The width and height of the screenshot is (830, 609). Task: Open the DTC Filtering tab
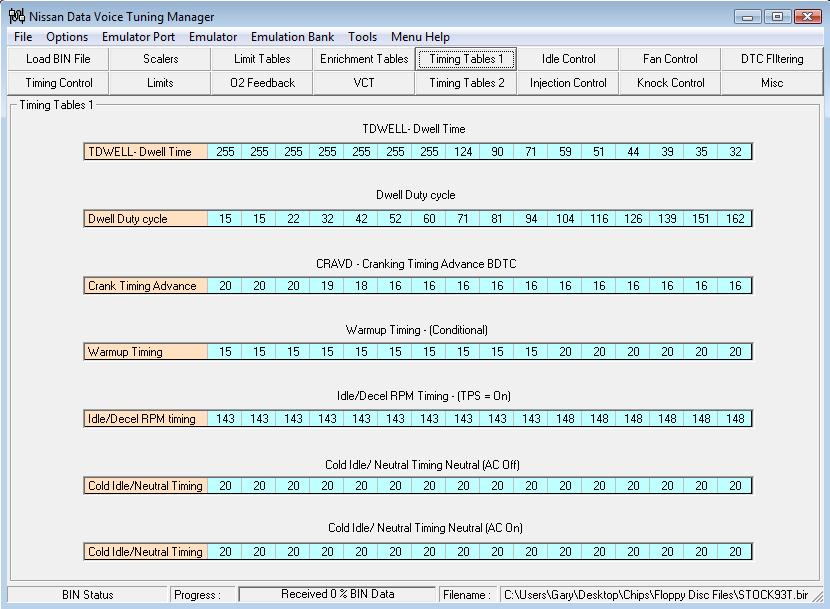pos(771,59)
